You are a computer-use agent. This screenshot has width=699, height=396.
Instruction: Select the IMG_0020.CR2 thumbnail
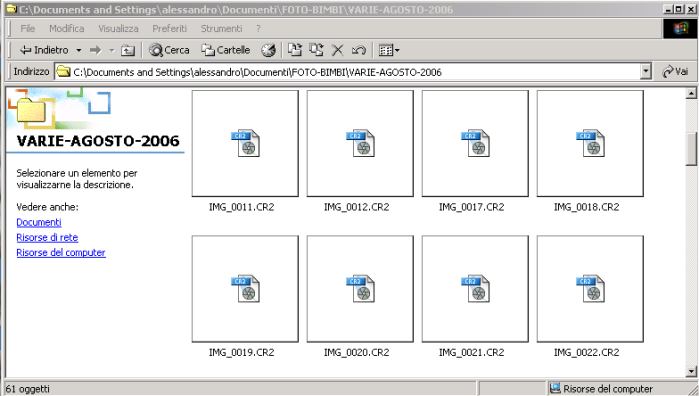click(x=360, y=289)
